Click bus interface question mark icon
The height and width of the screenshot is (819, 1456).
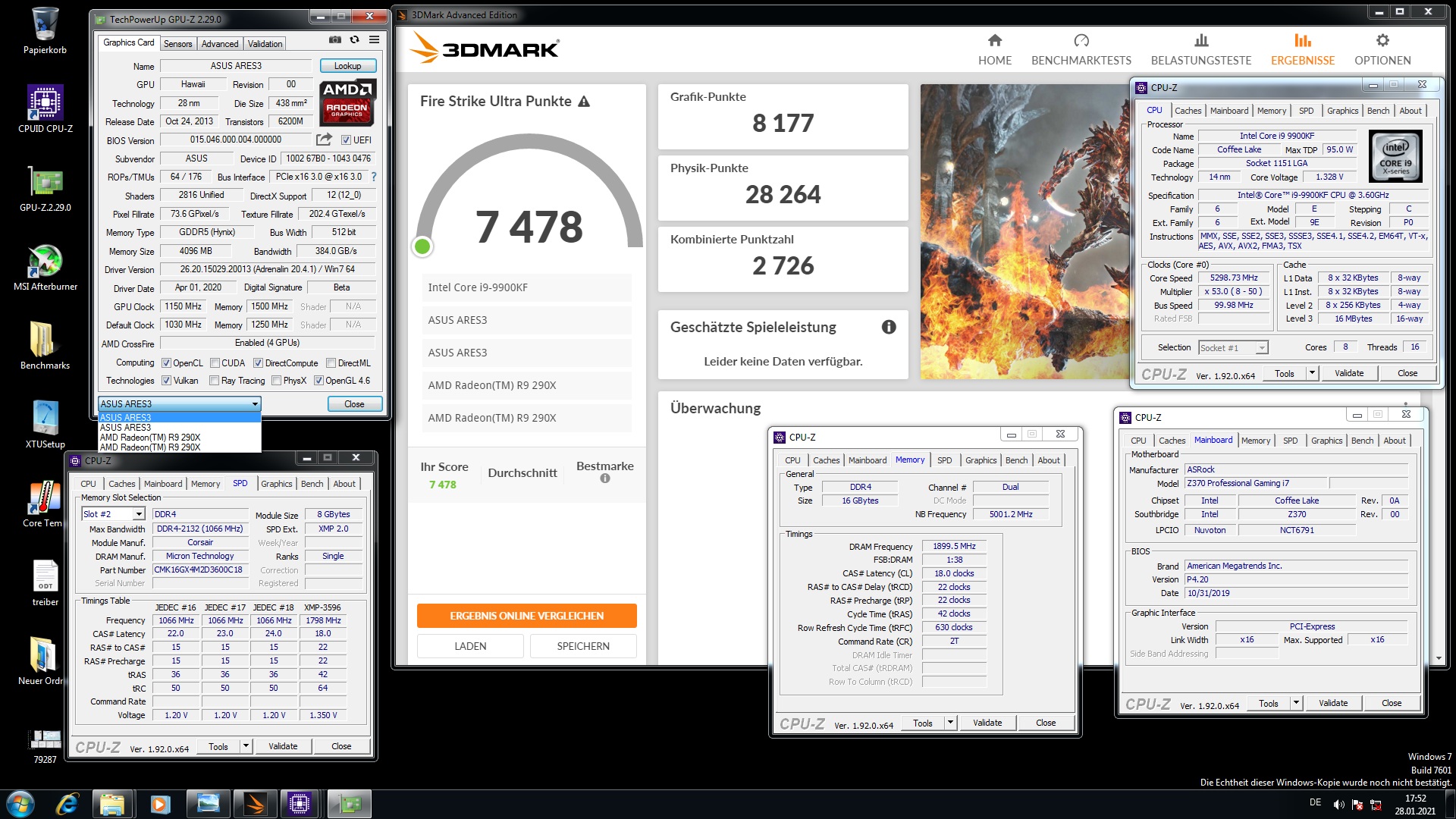click(373, 177)
